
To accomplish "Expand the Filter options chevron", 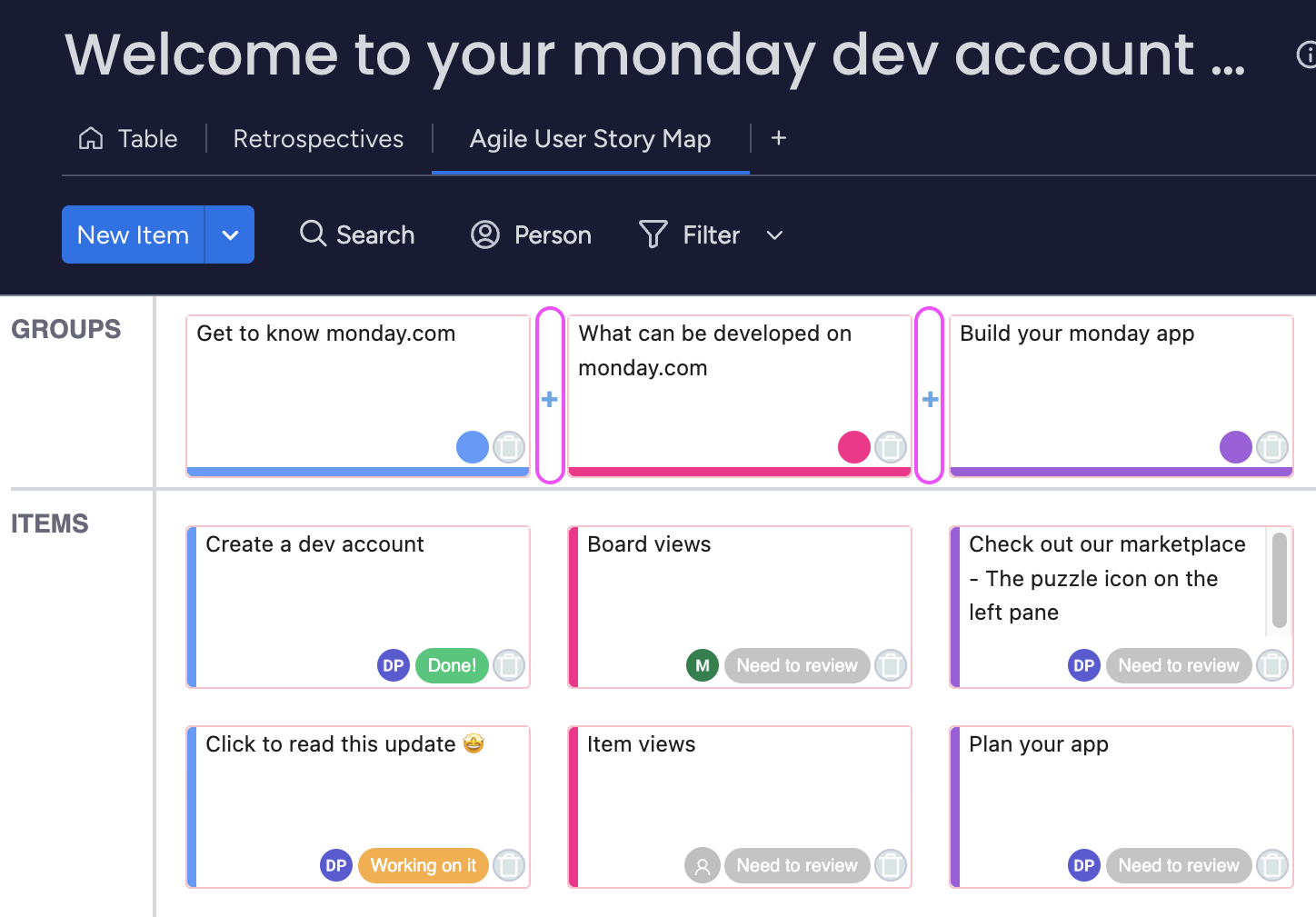I will tap(774, 235).
